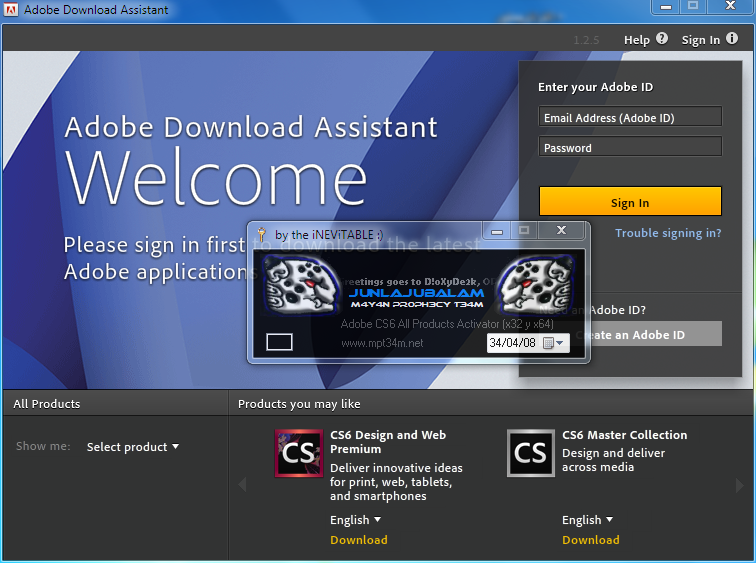Expand the English language dropdown for Design Premium
The width and height of the screenshot is (756, 563).
pyautogui.click(x=356, y=520)
